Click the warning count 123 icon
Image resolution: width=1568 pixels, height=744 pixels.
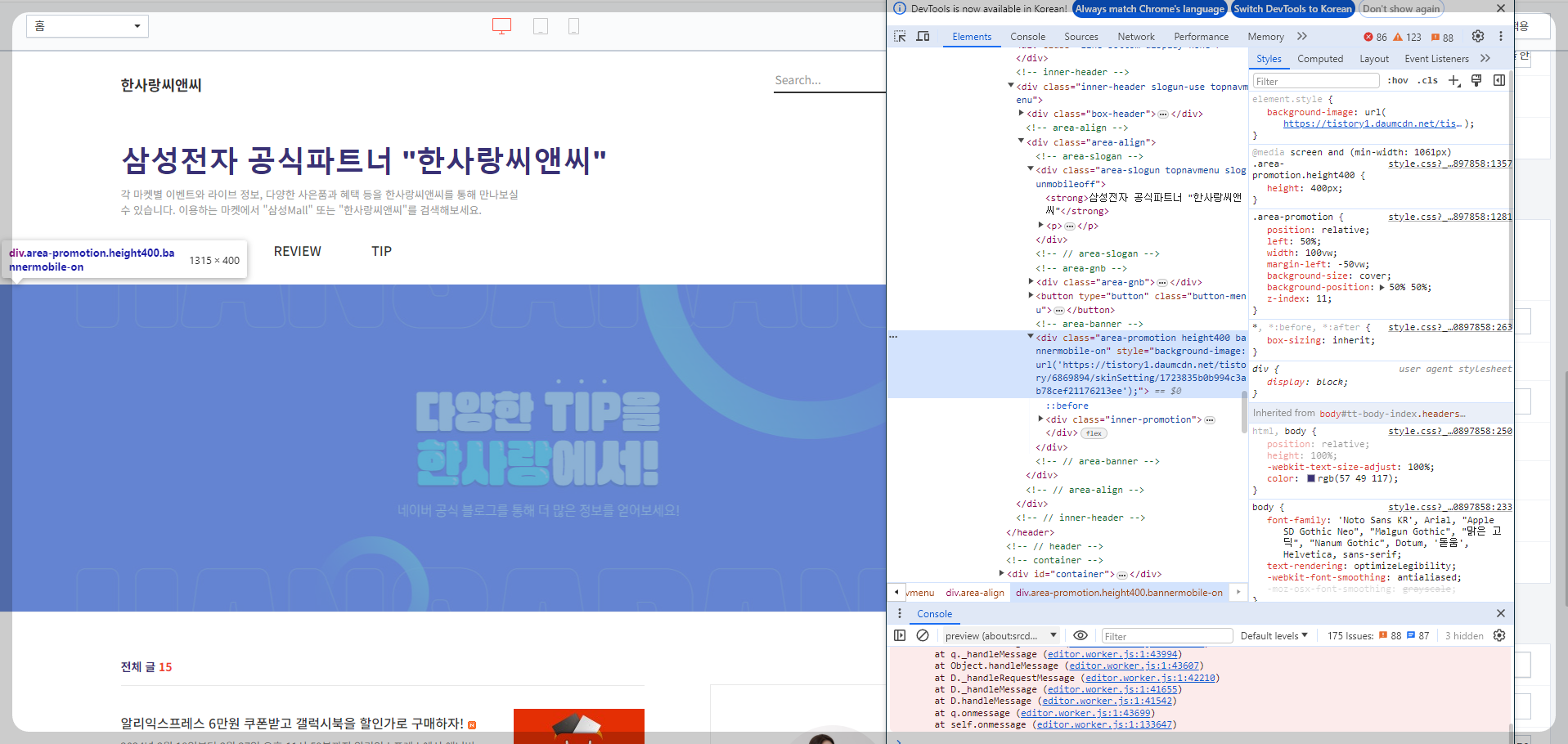[x=1408, y=37]
